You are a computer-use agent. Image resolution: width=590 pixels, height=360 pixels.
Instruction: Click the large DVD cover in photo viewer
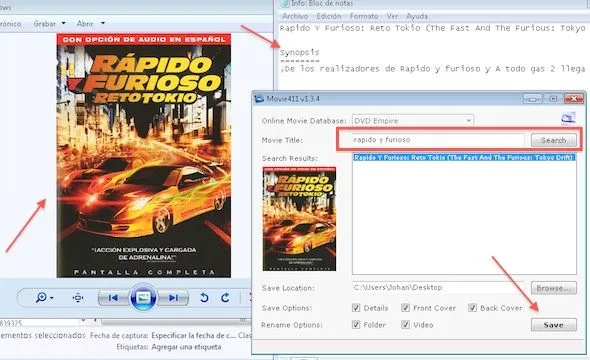[144, 155]
